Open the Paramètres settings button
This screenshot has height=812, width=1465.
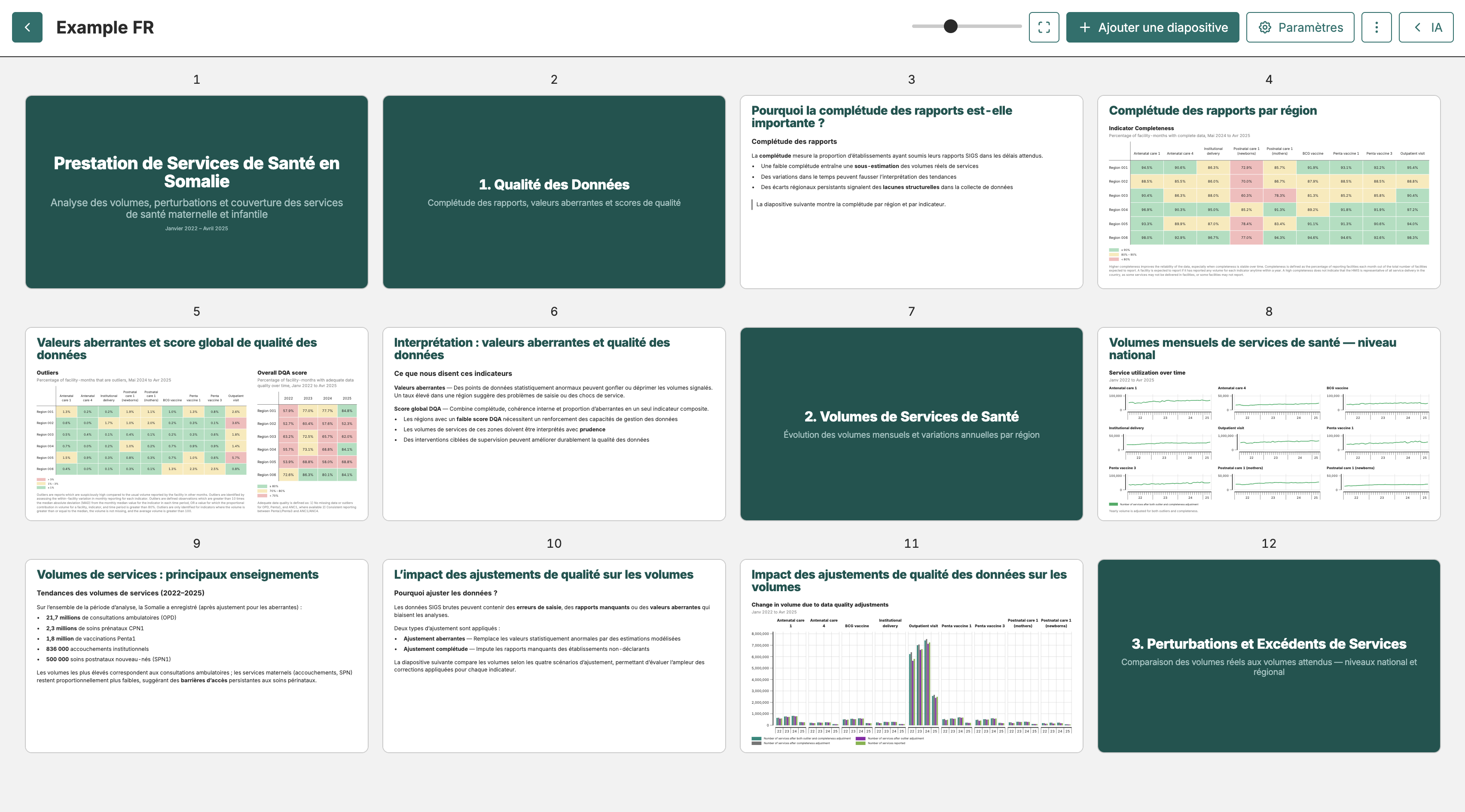click(x=1300, y=27)
